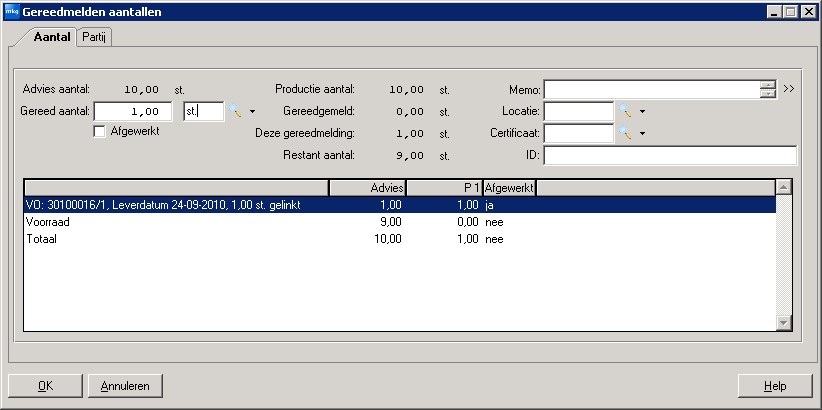Click 'nee' in the Voorraad row
Viewport: 822px width, 410px height.
tap(494, 222)
